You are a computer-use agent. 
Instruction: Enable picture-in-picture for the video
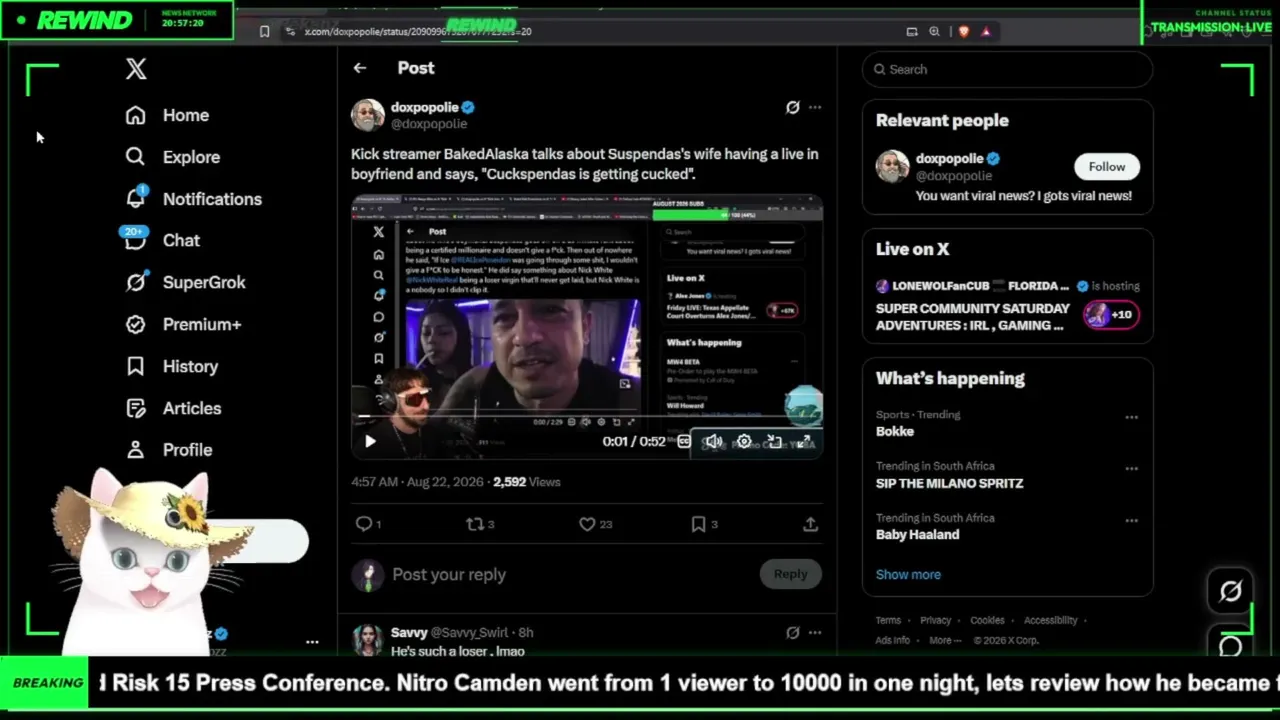pyautogui.click(x=774, y=441)
